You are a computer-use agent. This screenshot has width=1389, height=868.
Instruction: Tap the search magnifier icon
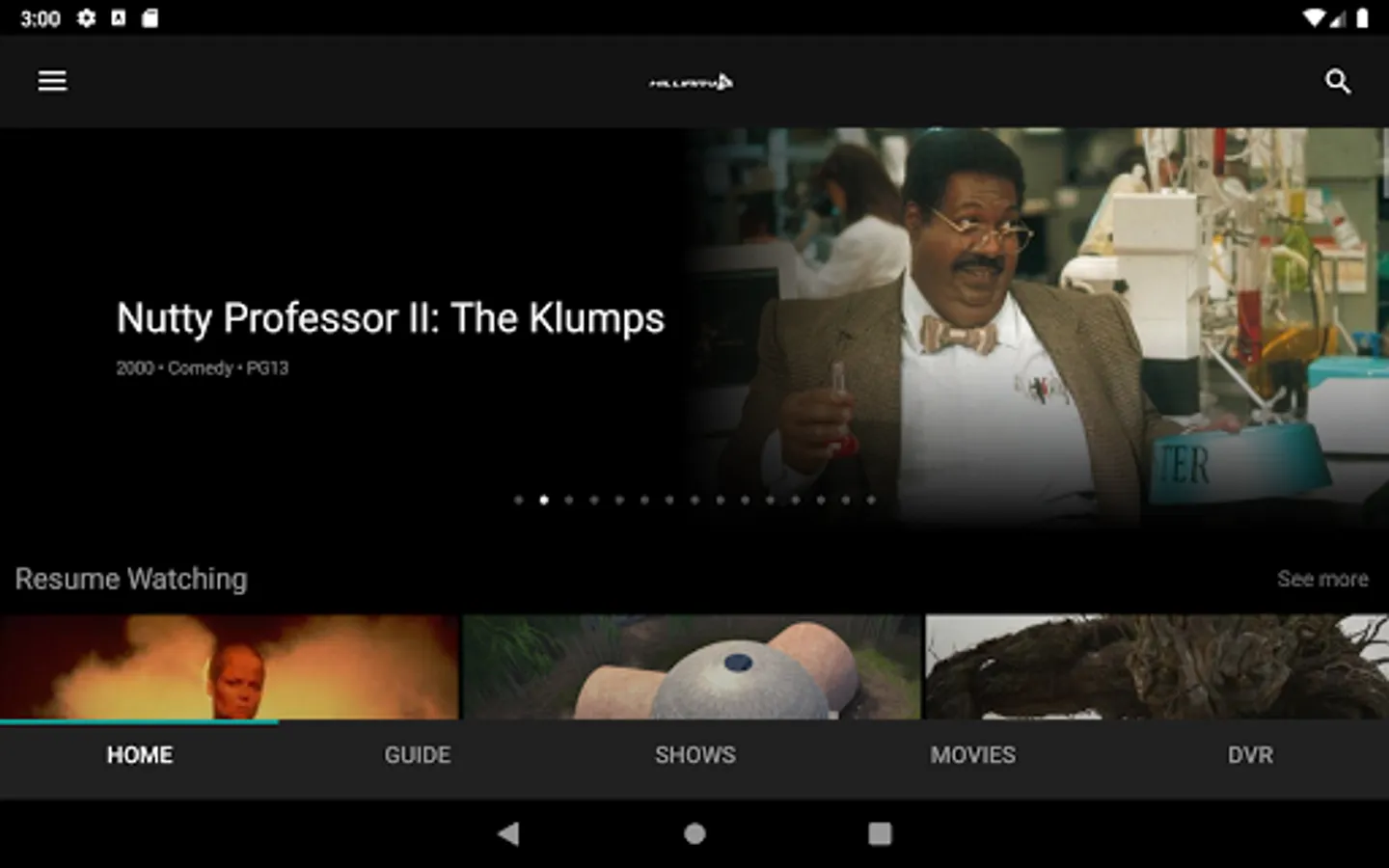point(1337,81)
